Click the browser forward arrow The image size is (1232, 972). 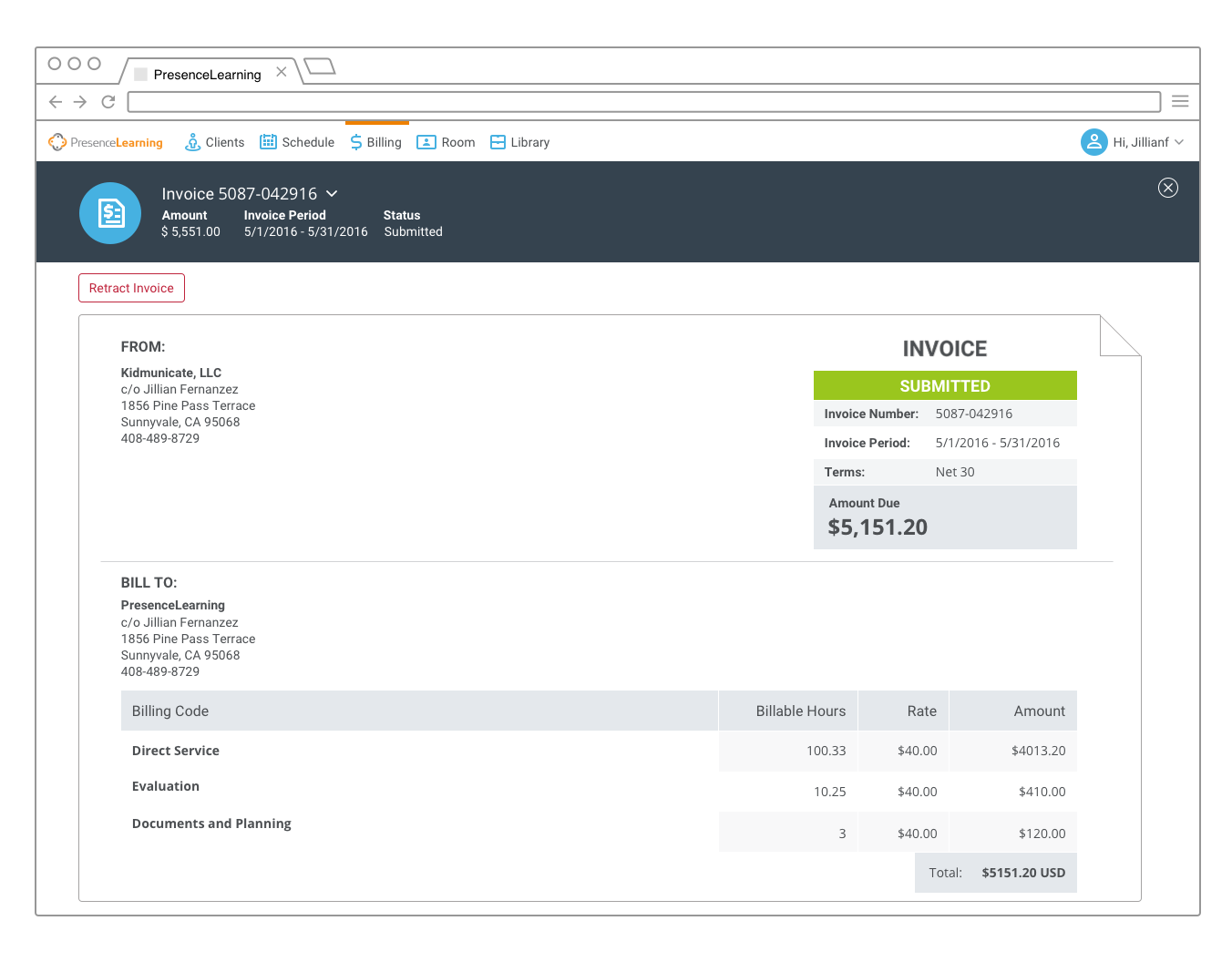pyautogui.click(x=80, y=102)
